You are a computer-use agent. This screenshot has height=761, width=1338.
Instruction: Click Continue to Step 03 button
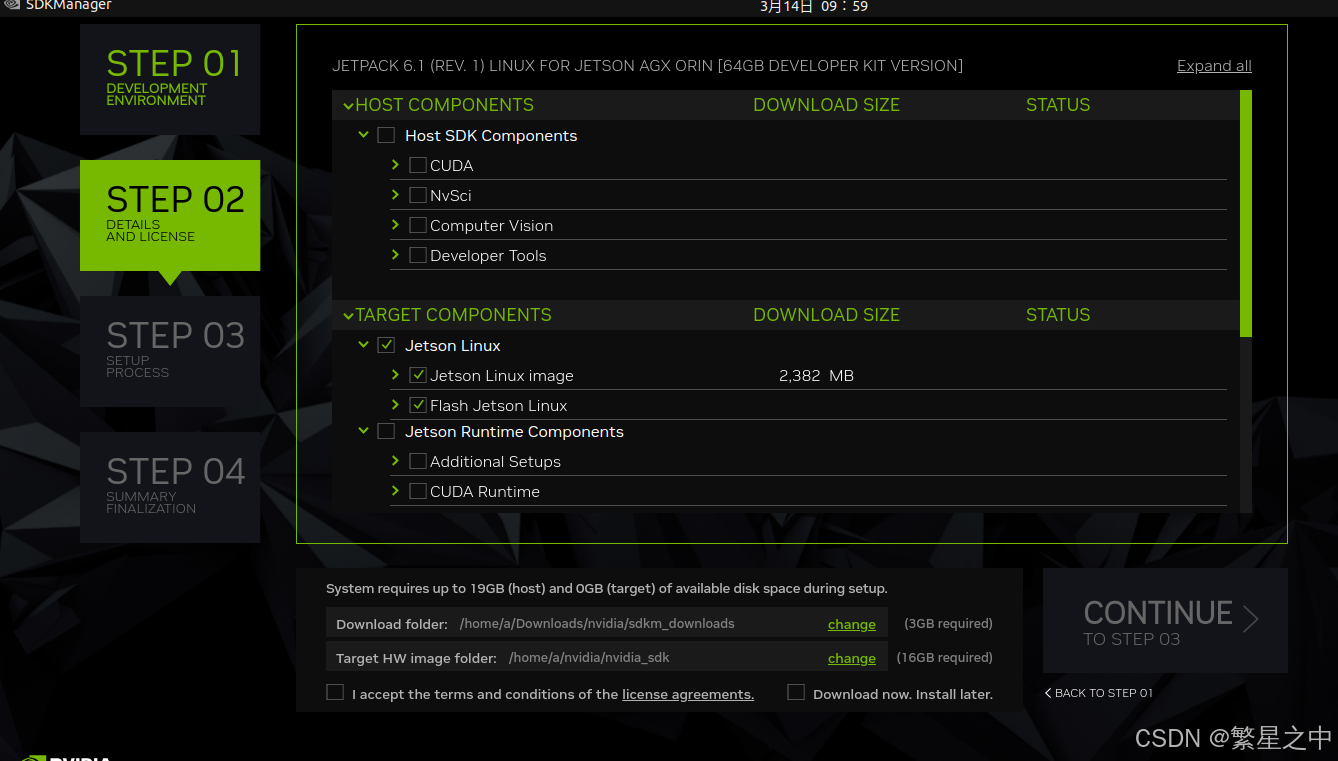(1165, 621)
